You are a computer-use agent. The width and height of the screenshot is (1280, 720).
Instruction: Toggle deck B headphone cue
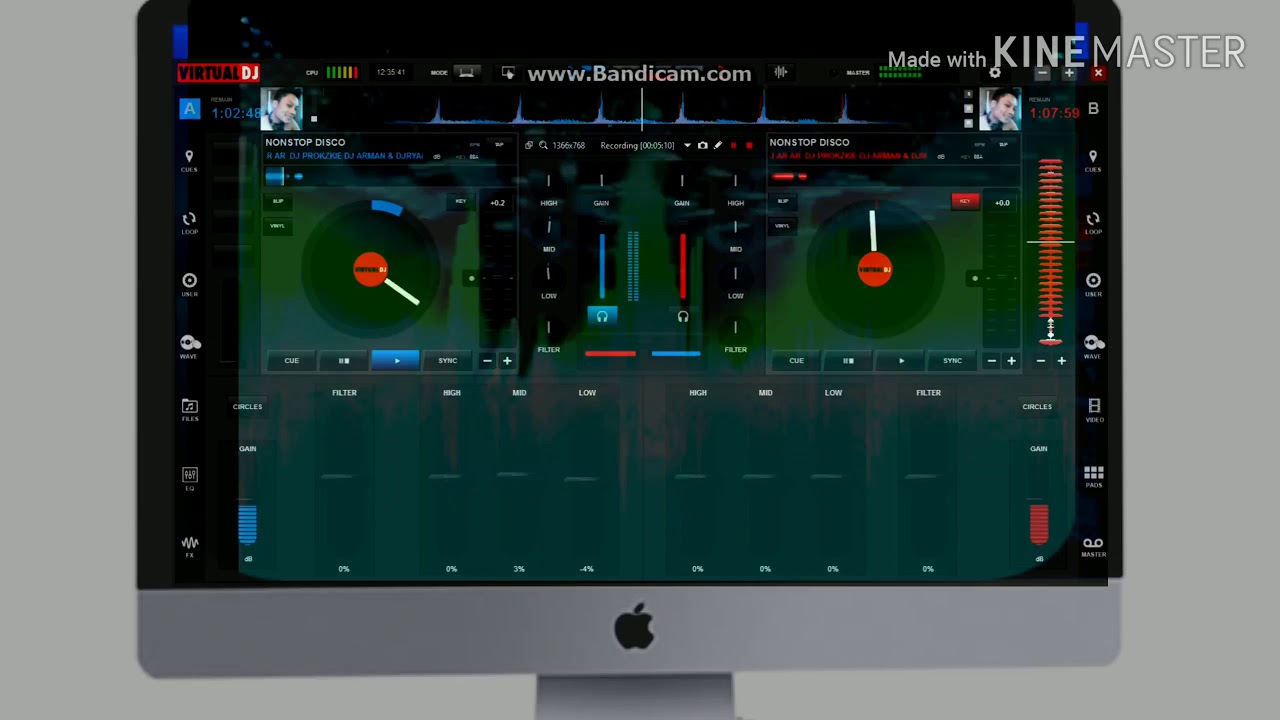(683, 316)
